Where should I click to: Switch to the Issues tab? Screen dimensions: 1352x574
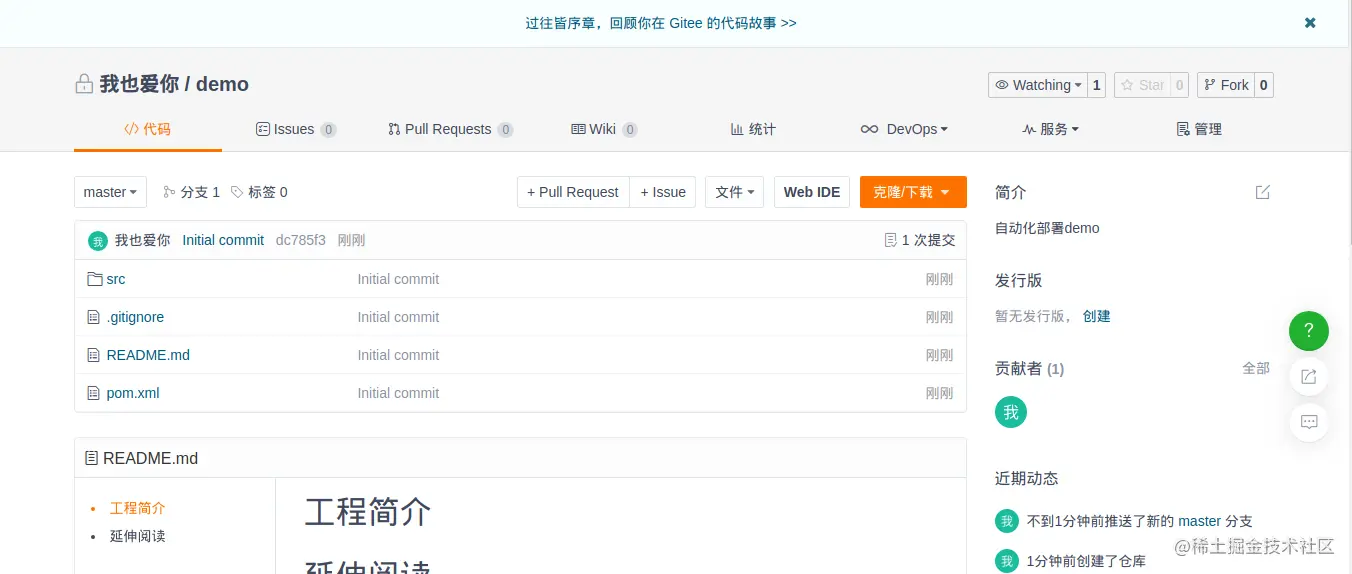[x=296, y=129]
